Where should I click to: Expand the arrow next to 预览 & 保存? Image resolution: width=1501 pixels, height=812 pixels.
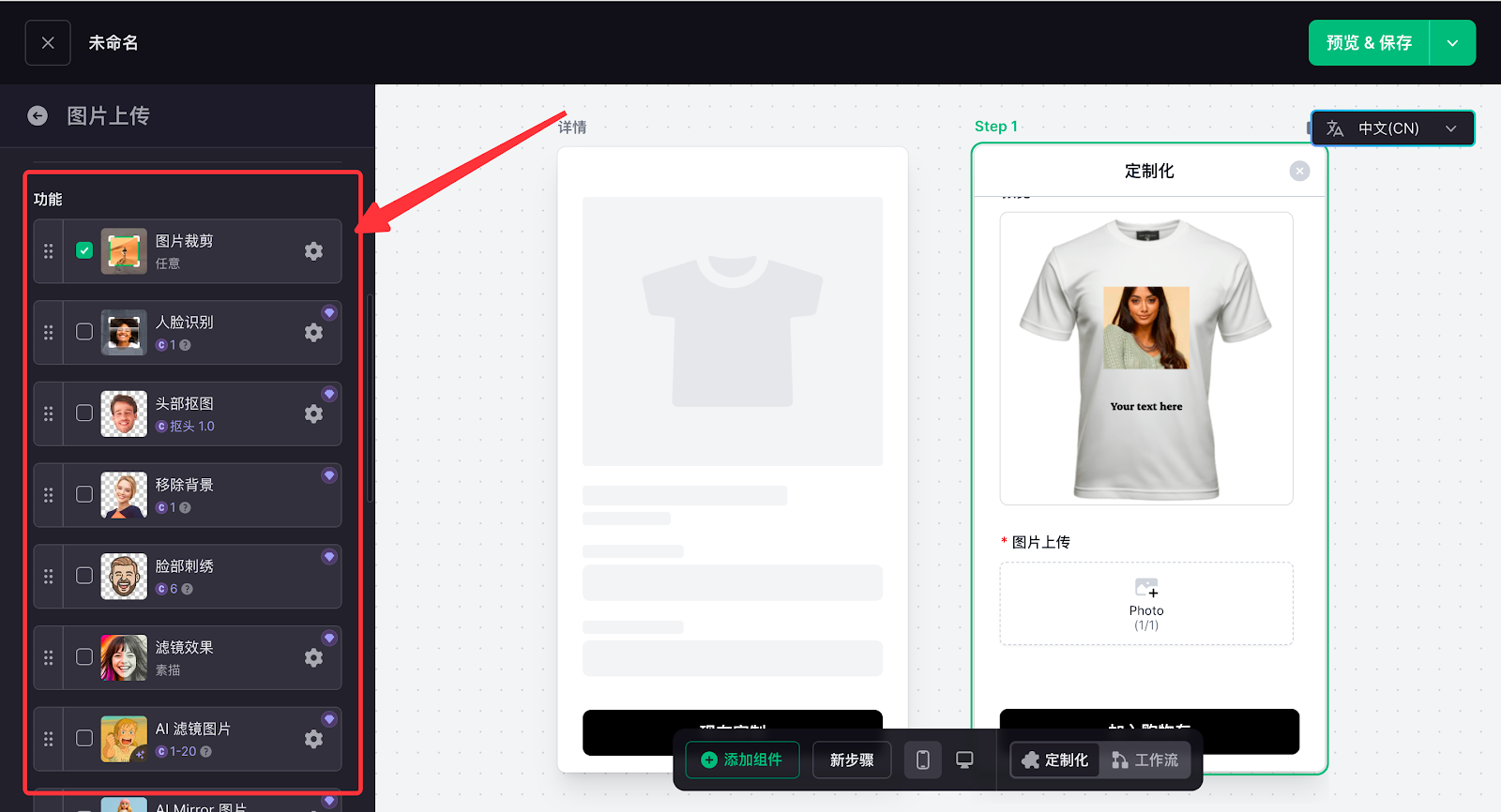1452,43
